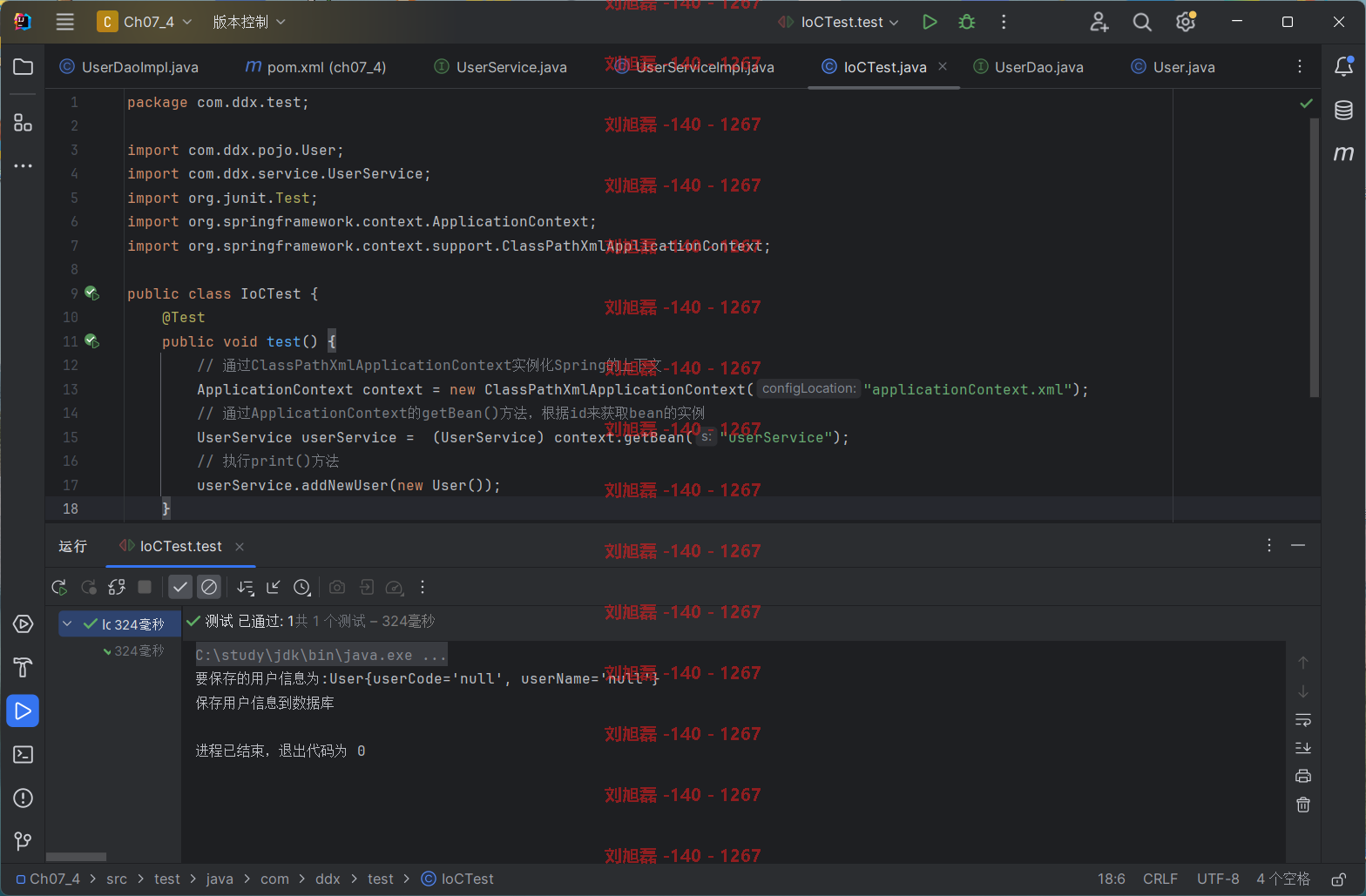
Task: Open the 版本控制 dropdown
Action: (x=249, y=22)
